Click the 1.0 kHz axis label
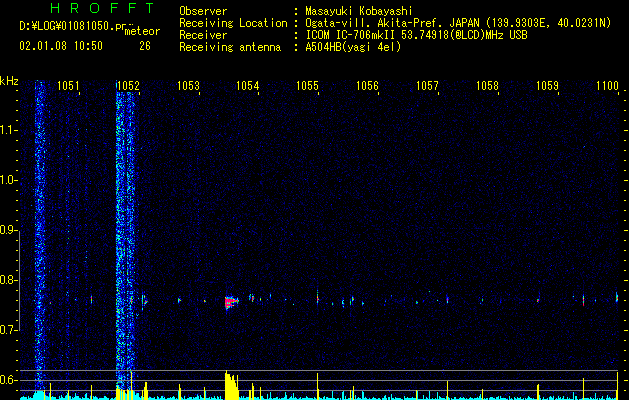 pos(8,180)
